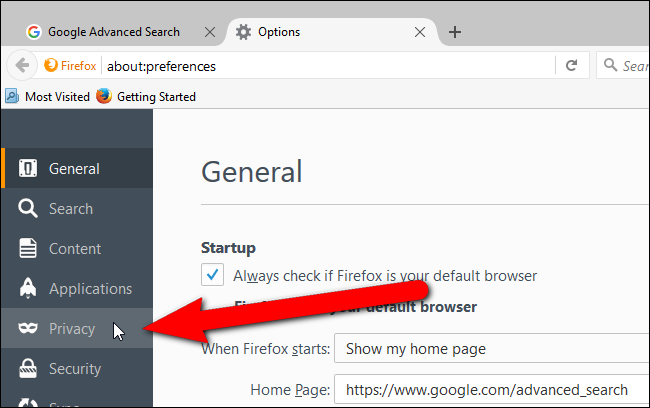Screen dimensions: 650x408
Task: Select the Content document icon
Action: pyautogui.click(x=28, y=248)
